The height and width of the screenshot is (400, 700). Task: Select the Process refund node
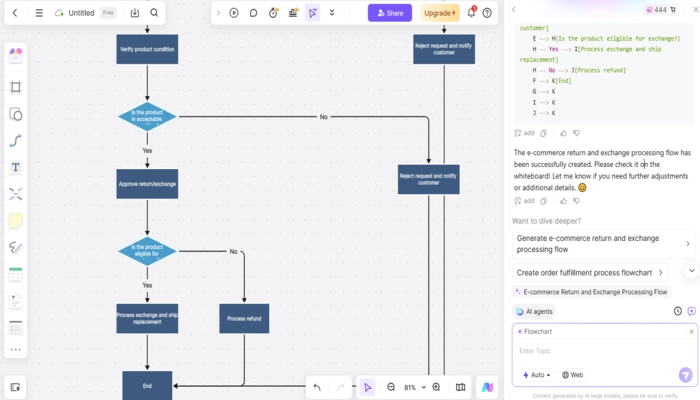point(244,319)
